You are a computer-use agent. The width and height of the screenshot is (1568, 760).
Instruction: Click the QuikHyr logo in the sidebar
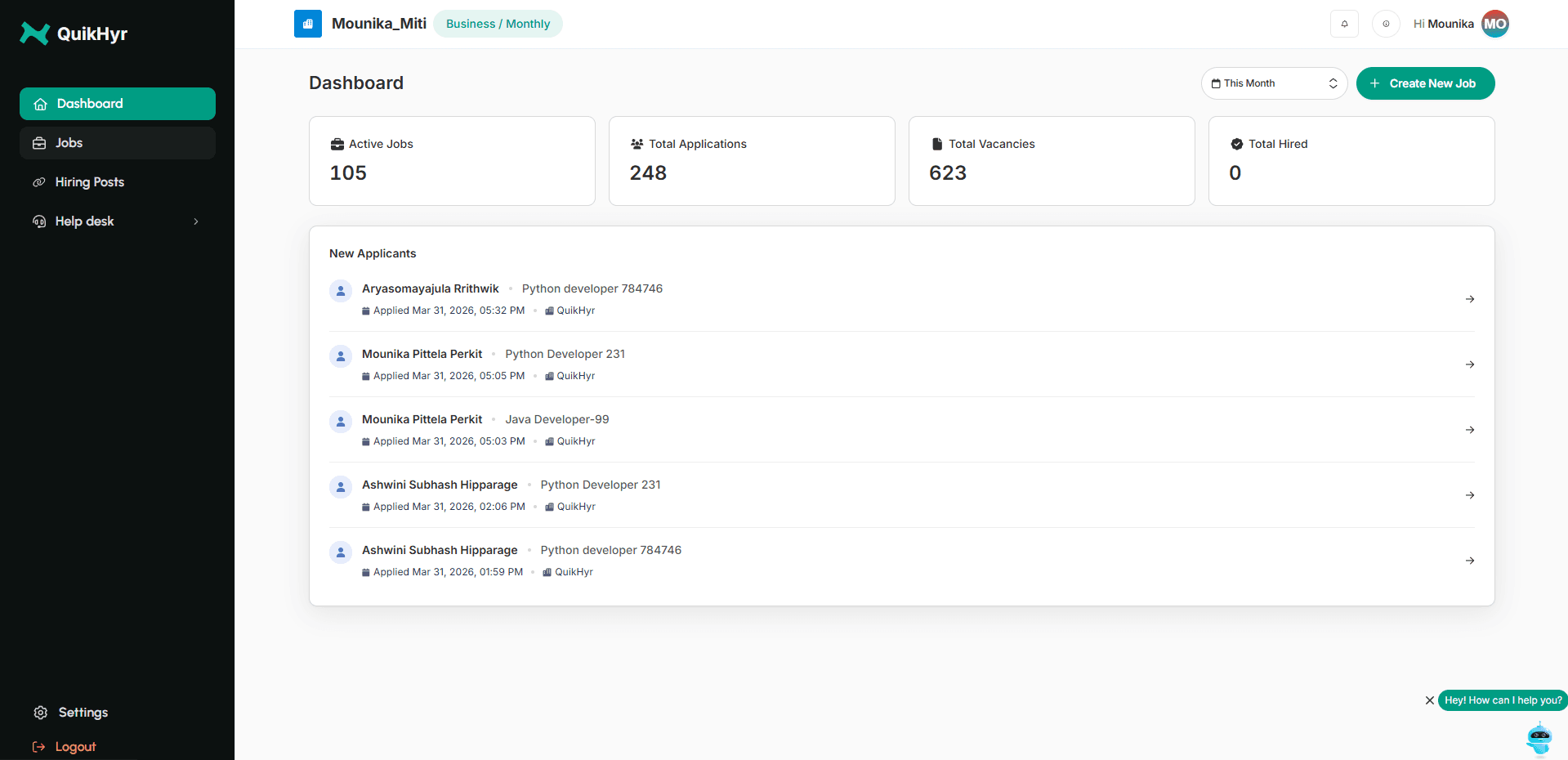tap(74, 34)
